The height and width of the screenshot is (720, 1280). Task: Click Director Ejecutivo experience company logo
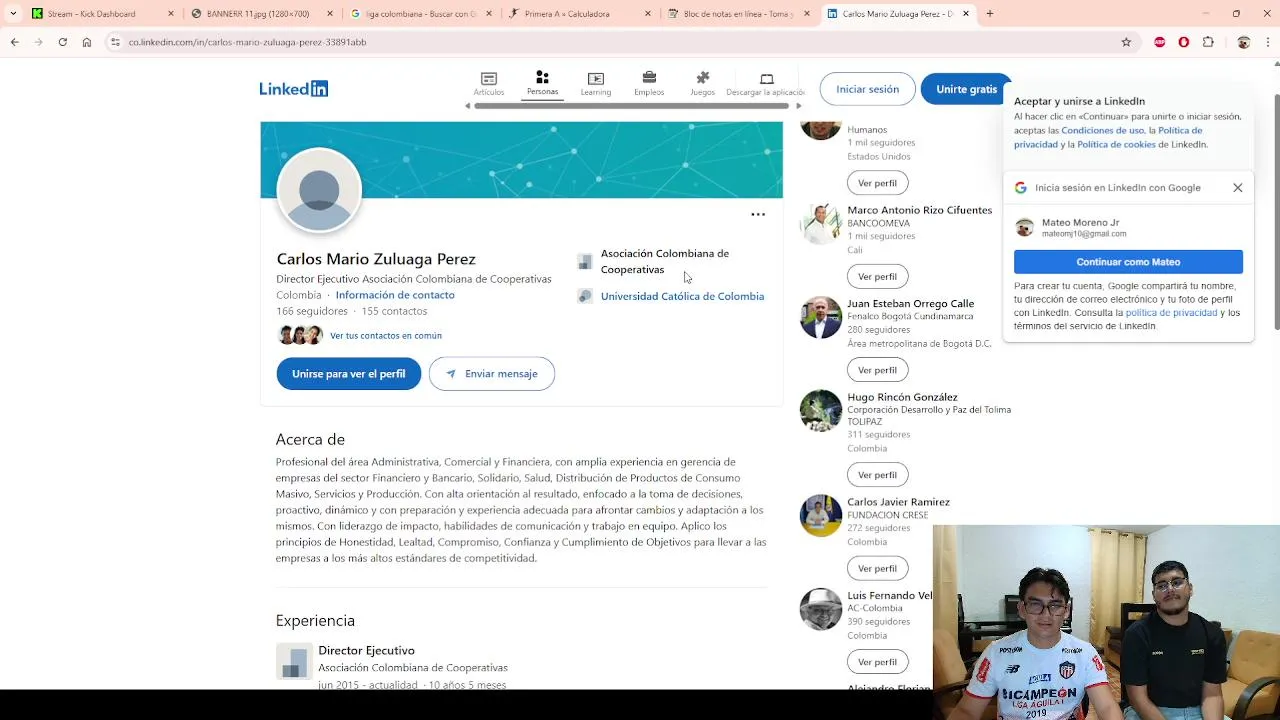[x=294, y=662]
